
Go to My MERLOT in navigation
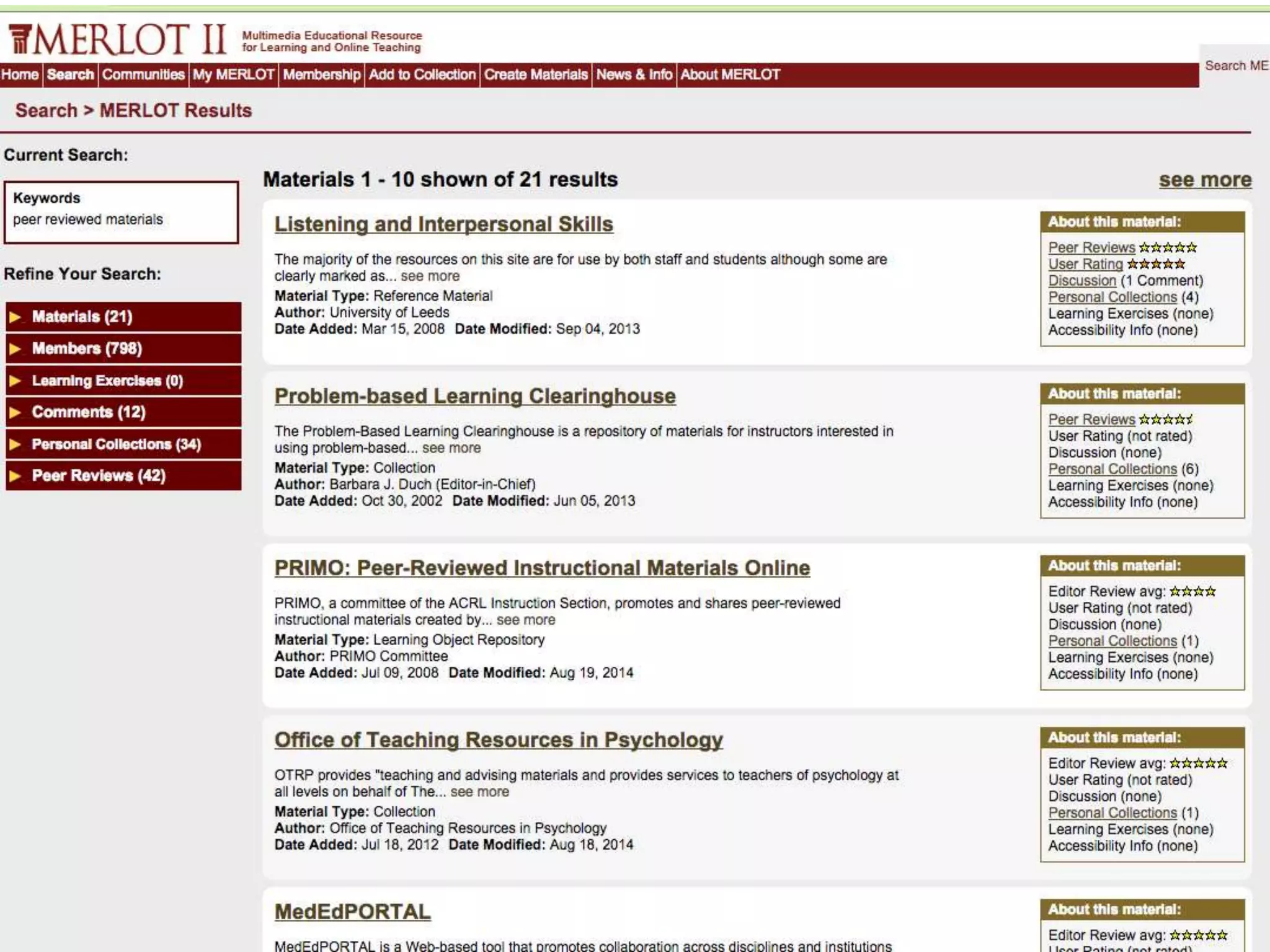(x=233, y=75)
